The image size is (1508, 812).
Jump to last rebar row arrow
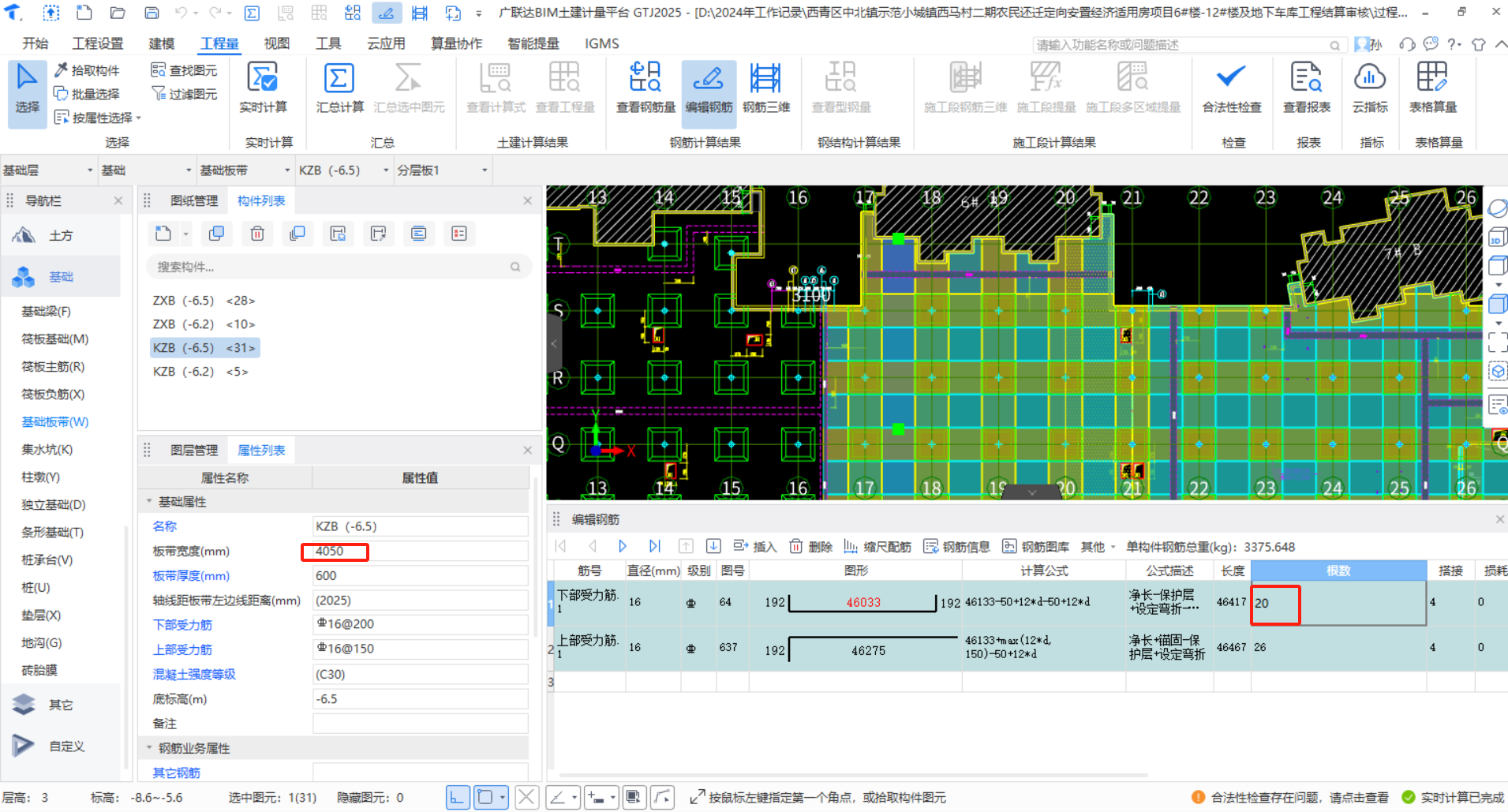tap(654, 546)
